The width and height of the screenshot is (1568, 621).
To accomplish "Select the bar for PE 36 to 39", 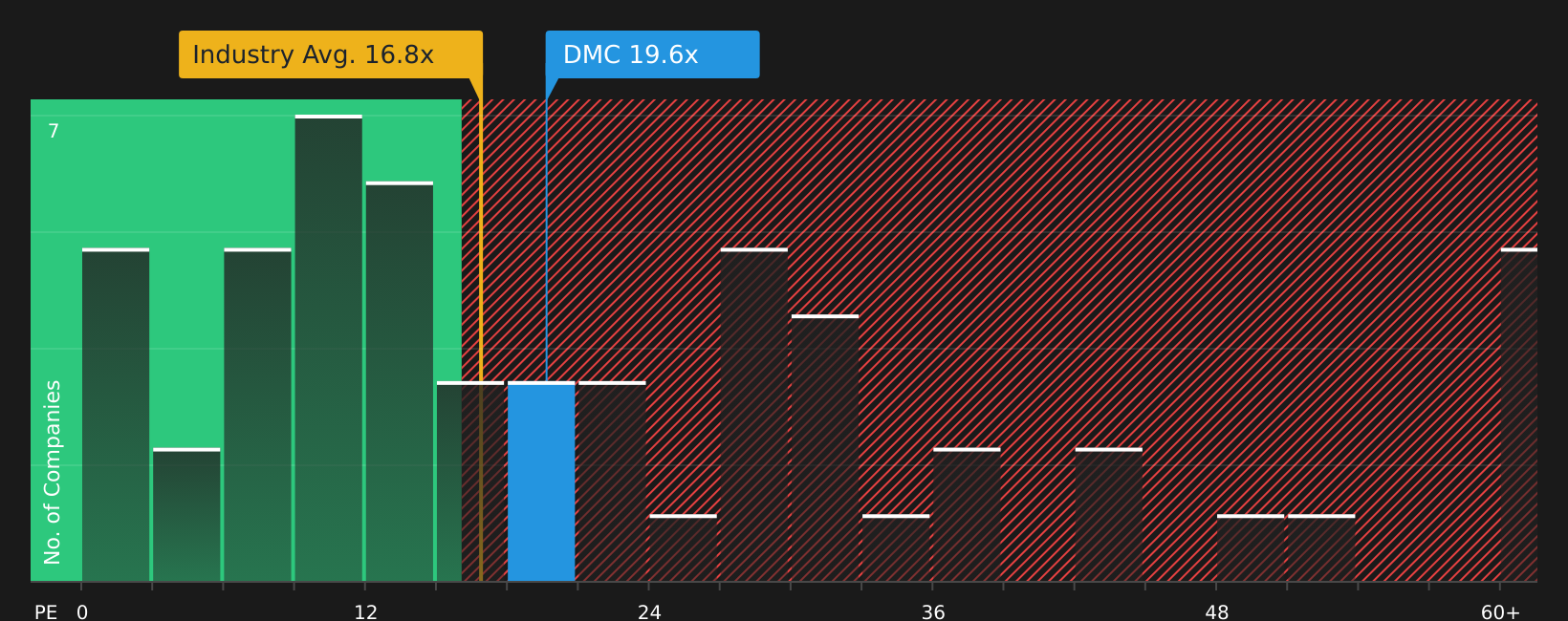I will 967,515.
